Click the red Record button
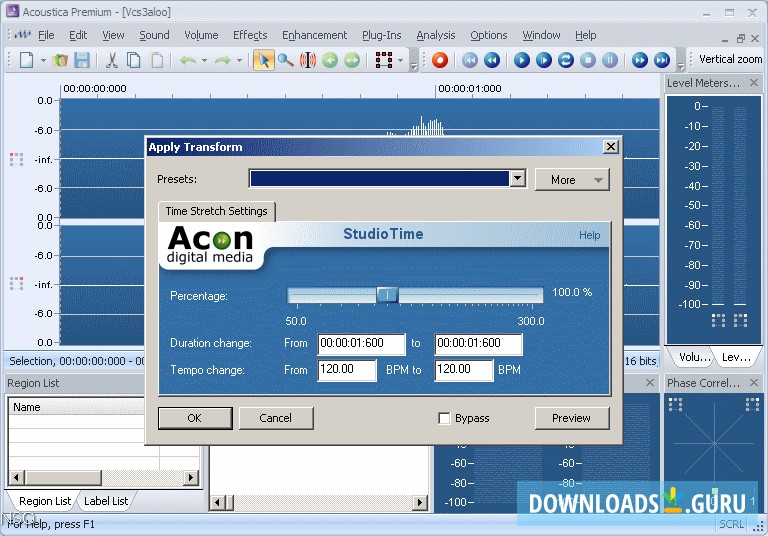 coord(440,60)
